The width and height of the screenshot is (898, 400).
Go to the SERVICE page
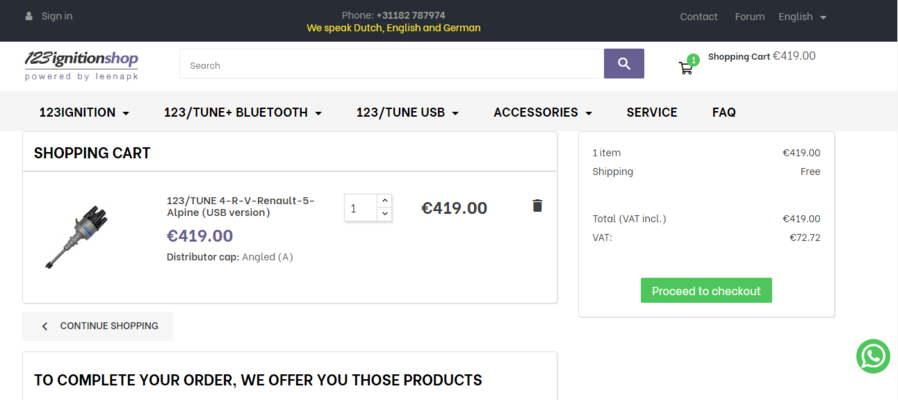pos(652,112)
